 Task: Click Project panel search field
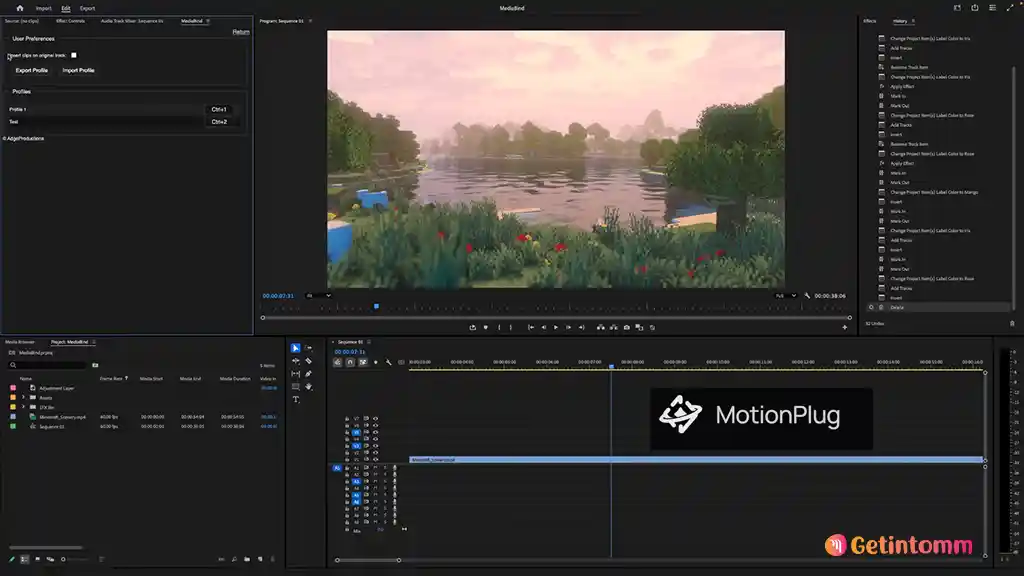point(48,365)
